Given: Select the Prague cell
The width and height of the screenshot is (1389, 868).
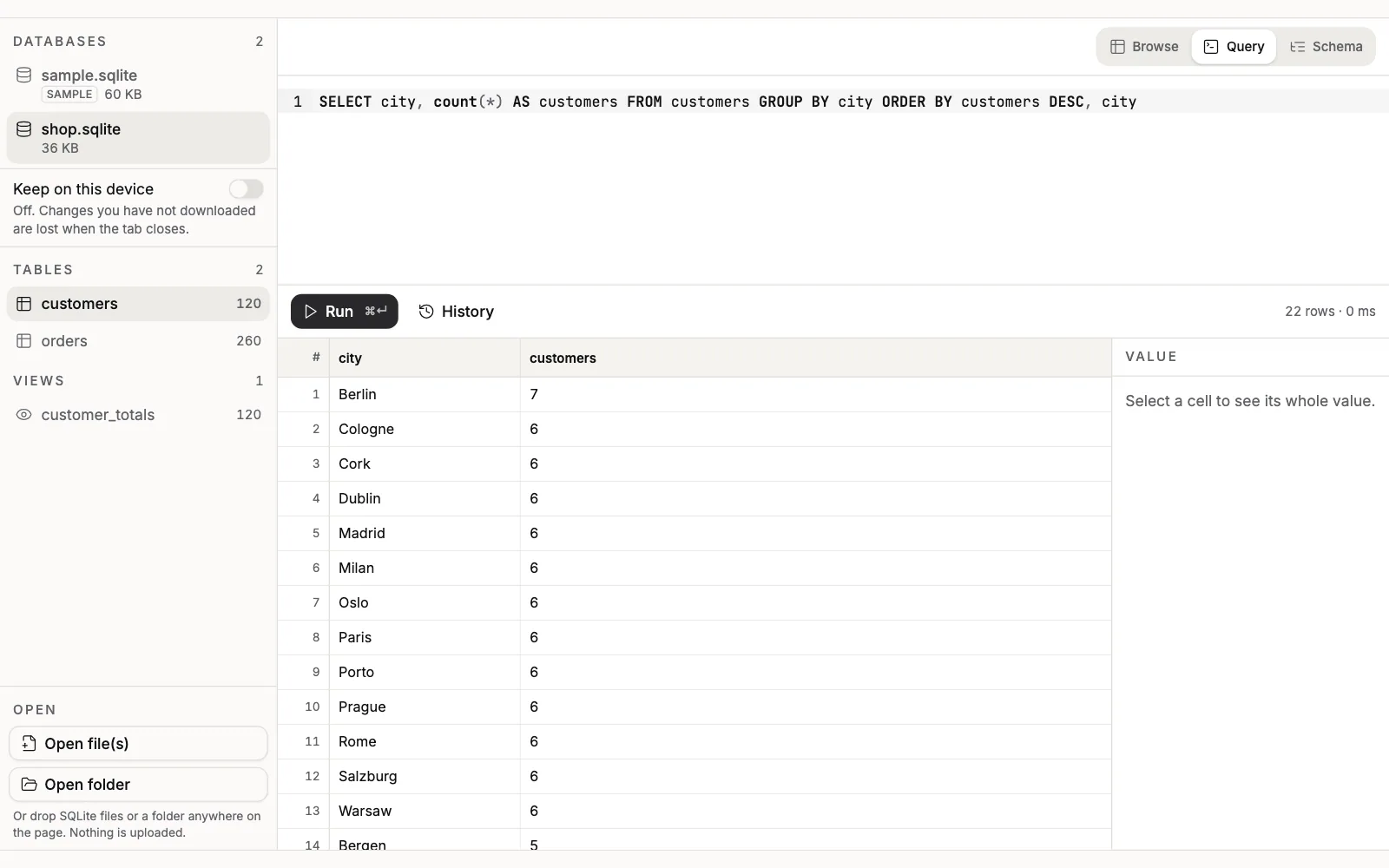Looking at the screenshot, I should (x=425, y=707).
